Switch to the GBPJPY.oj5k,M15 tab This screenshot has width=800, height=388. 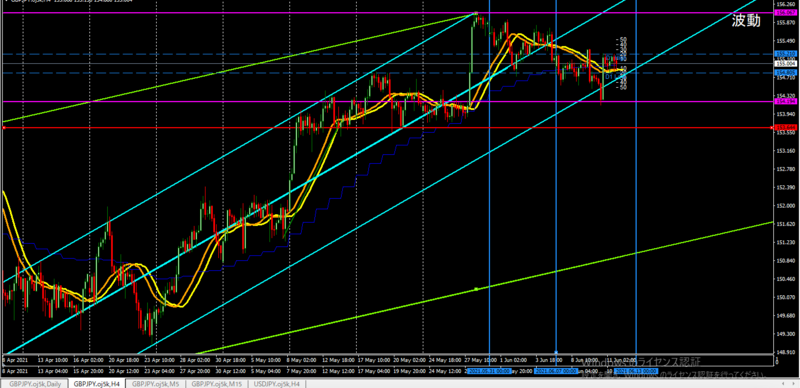216,383
